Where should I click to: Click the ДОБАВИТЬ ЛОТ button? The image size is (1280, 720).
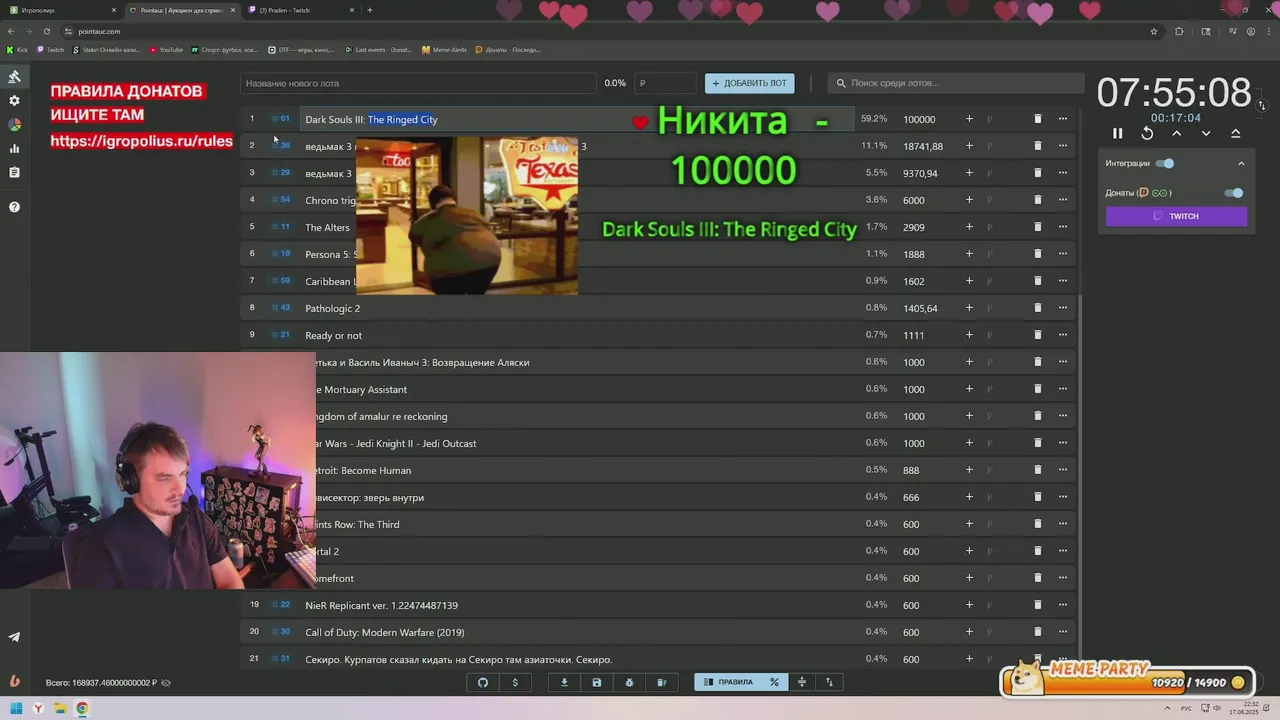pyautogui.click(x=749, y=83)
